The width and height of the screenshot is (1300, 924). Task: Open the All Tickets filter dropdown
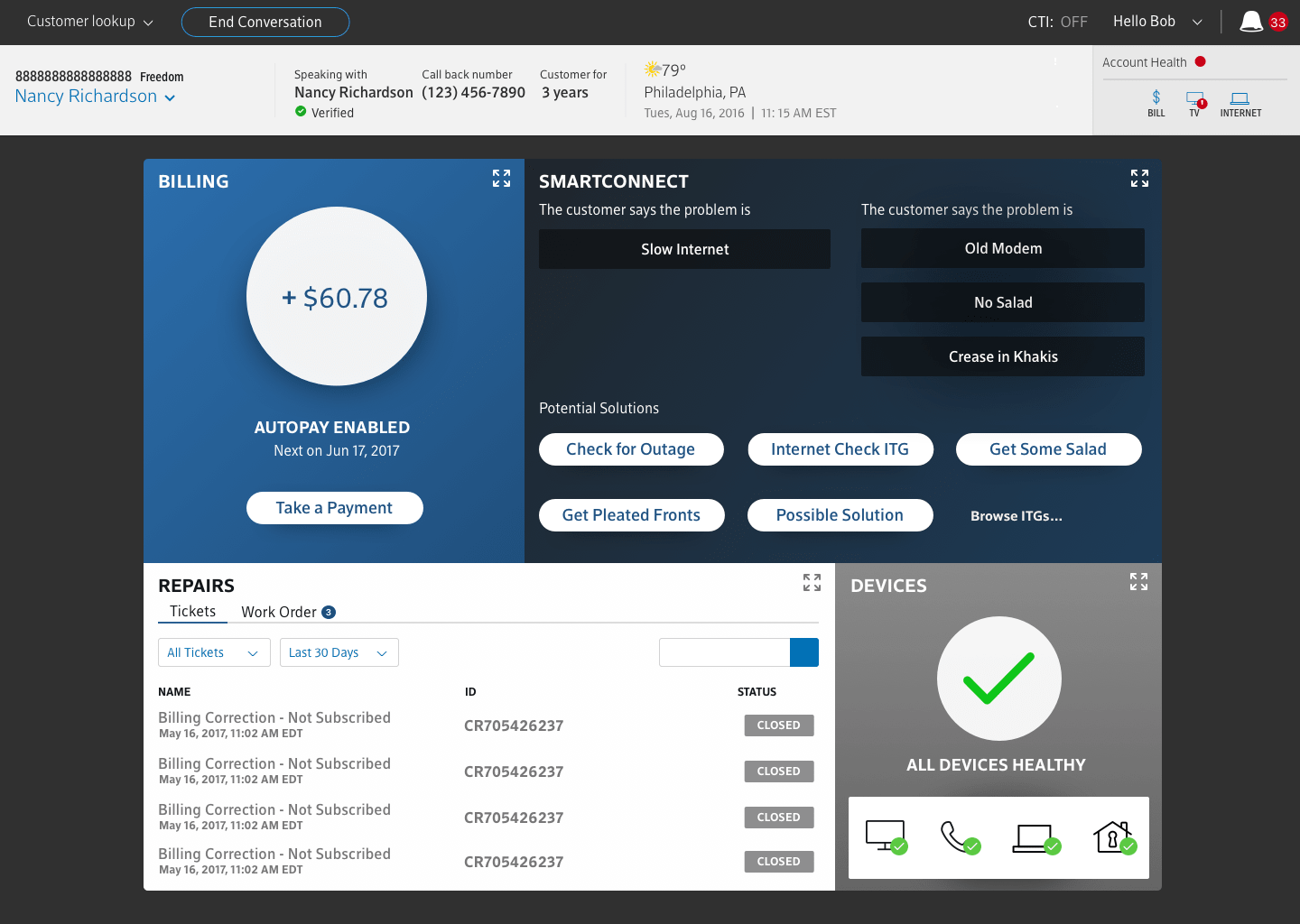pos(214,652)
